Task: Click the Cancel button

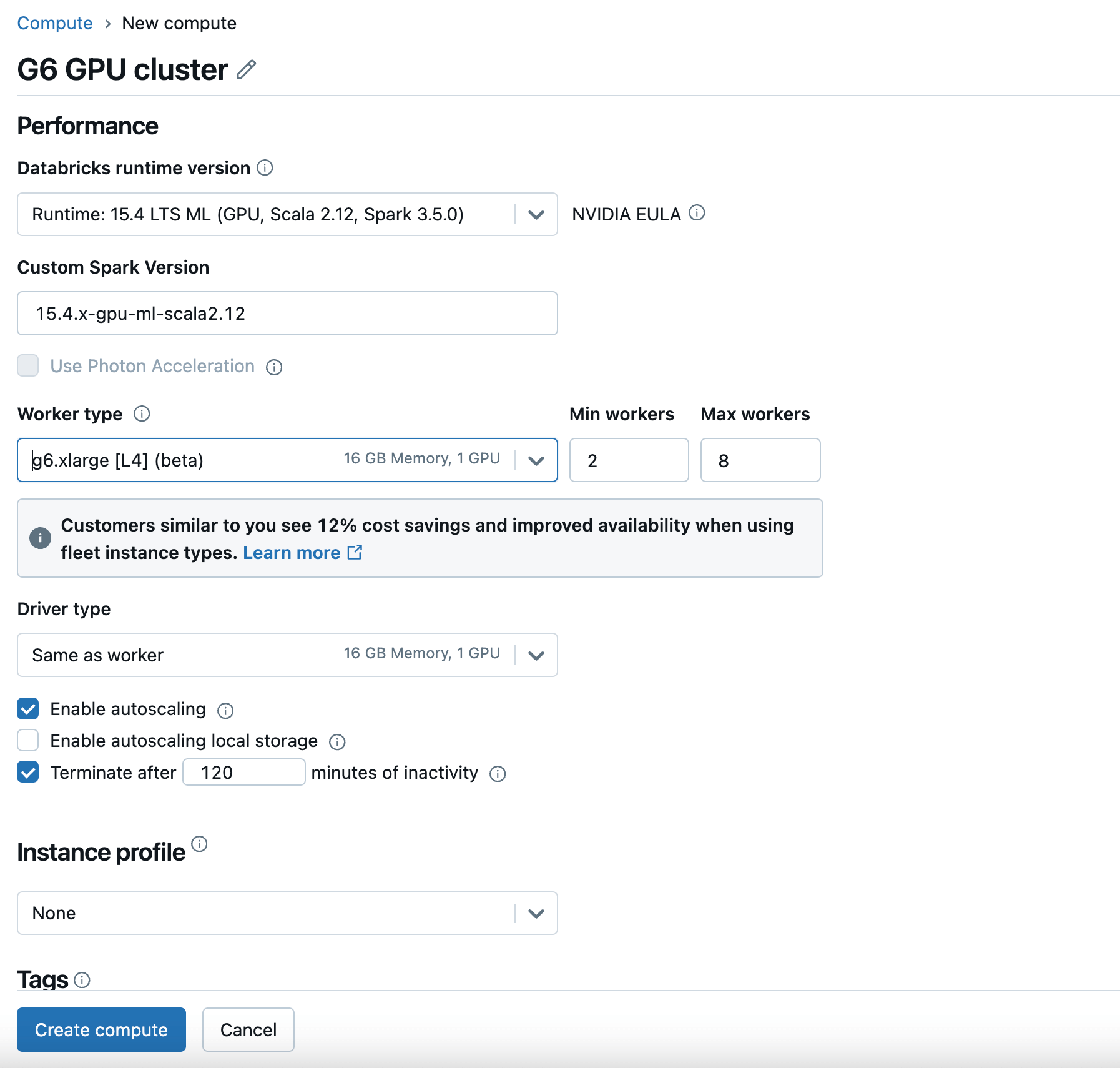Action: click(x=248, y=1029)
